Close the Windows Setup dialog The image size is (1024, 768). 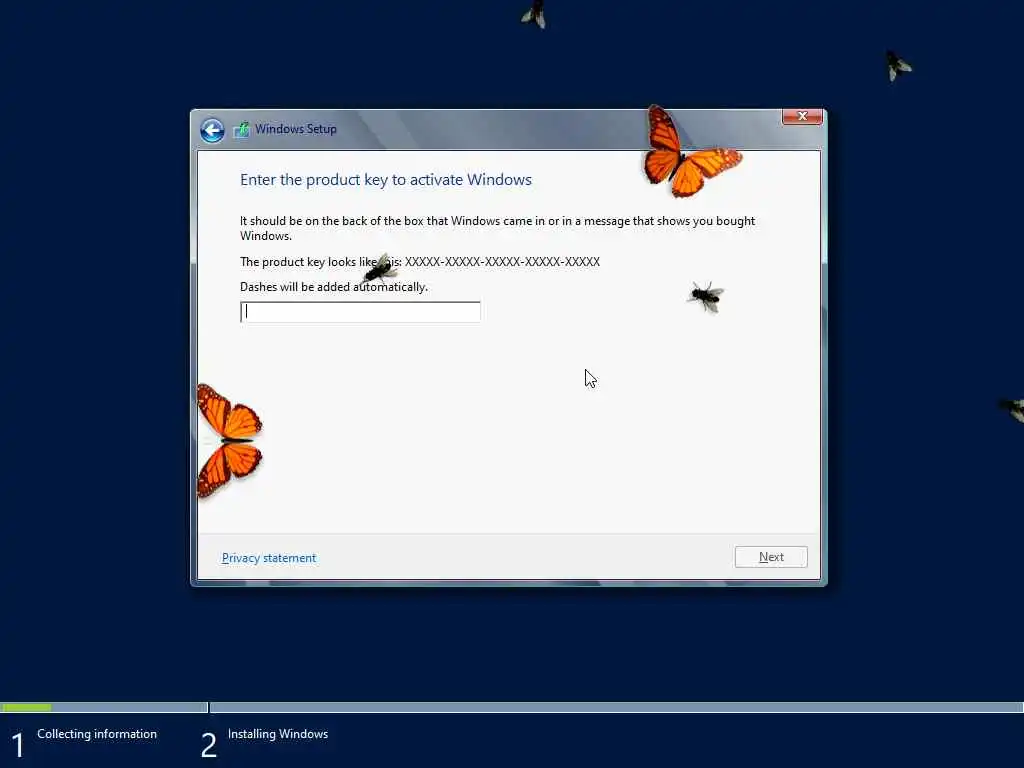802,116
